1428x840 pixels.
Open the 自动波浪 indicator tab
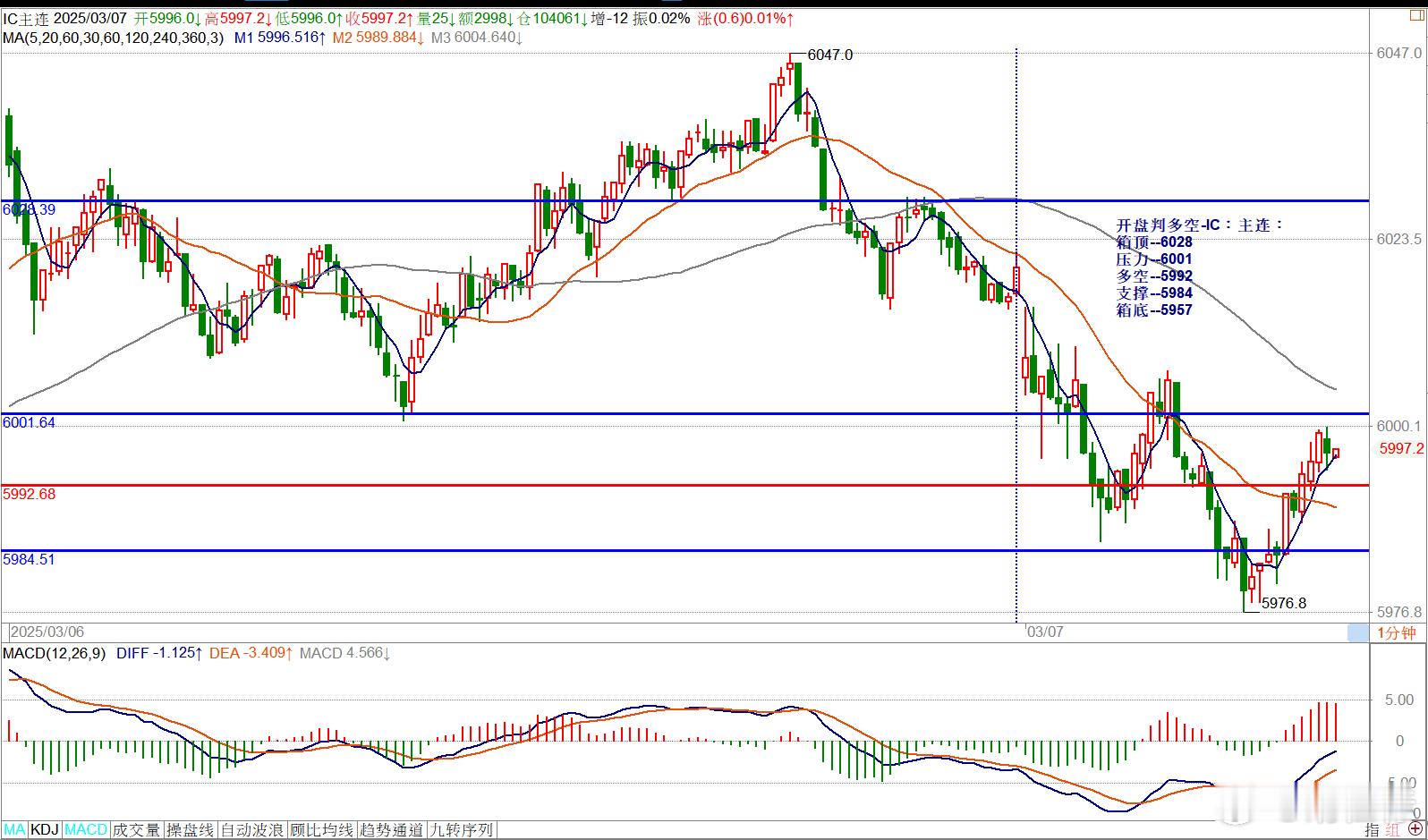click(252, 830)
